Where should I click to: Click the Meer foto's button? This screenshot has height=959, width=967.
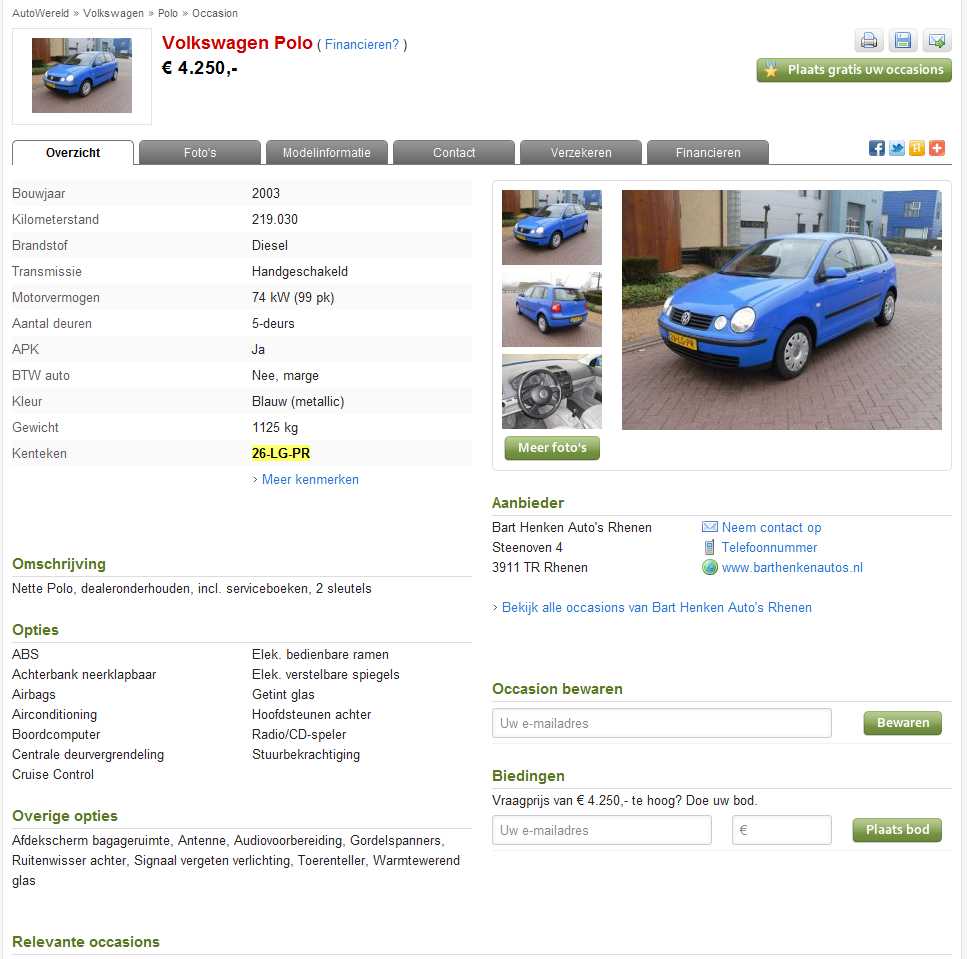(x=552, y=448)
